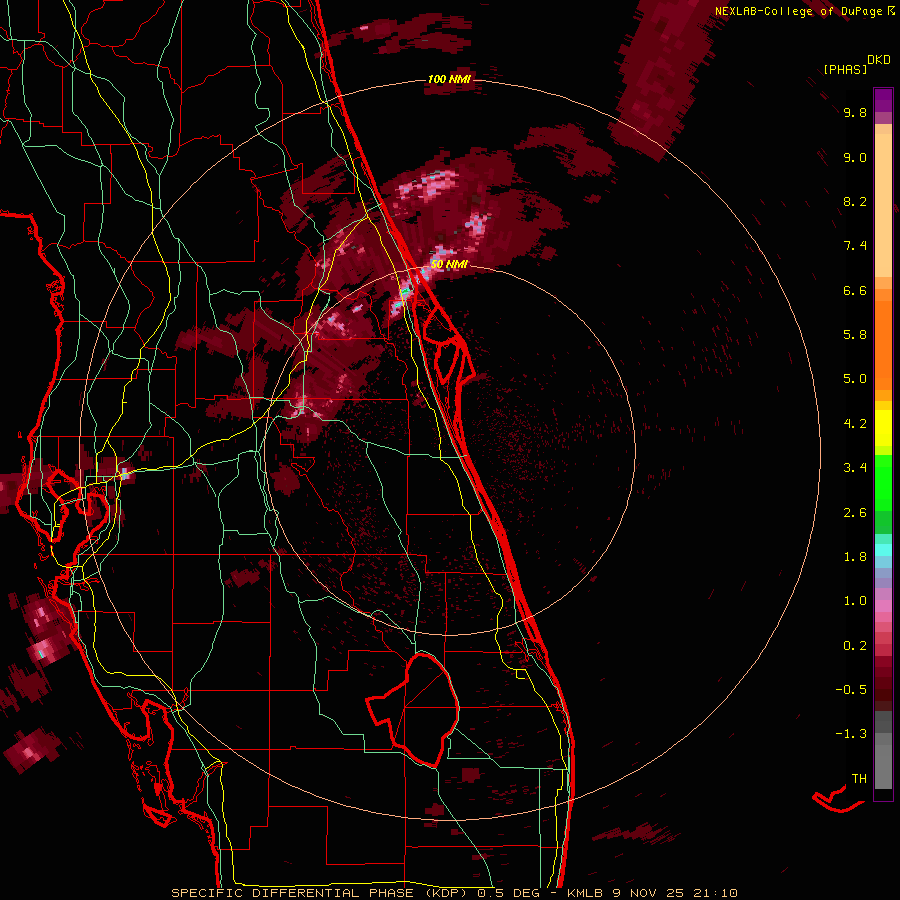Click the 0.2 value on the color scale
The image size is (900, 900).
coord(855,646)
